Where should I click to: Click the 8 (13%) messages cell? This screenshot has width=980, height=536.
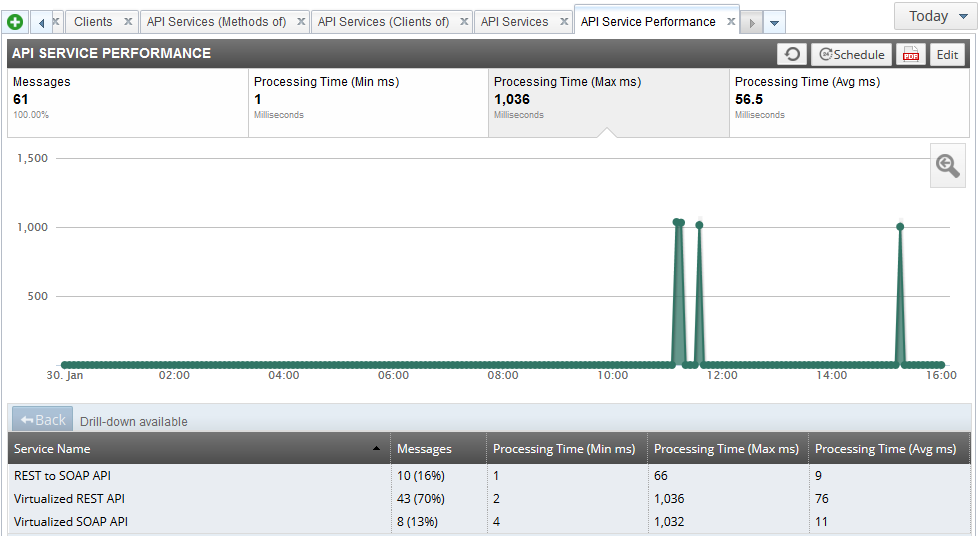point(418,522)
